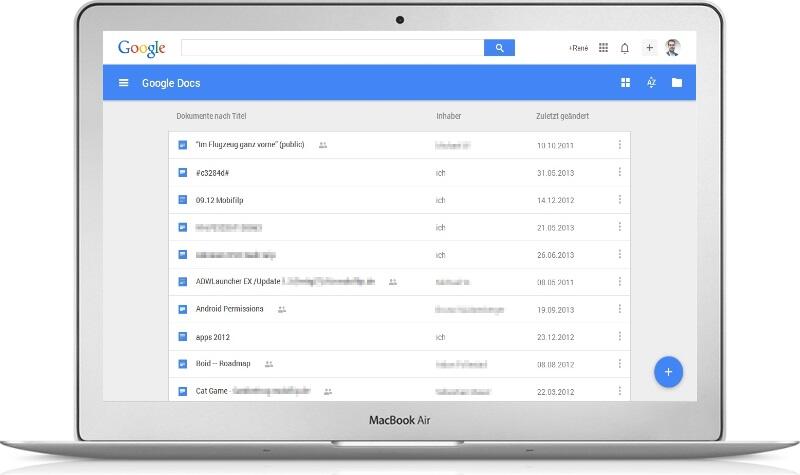Click the blue search button
The width and height of the screenshot is (800, 475).
click(499, 48)
